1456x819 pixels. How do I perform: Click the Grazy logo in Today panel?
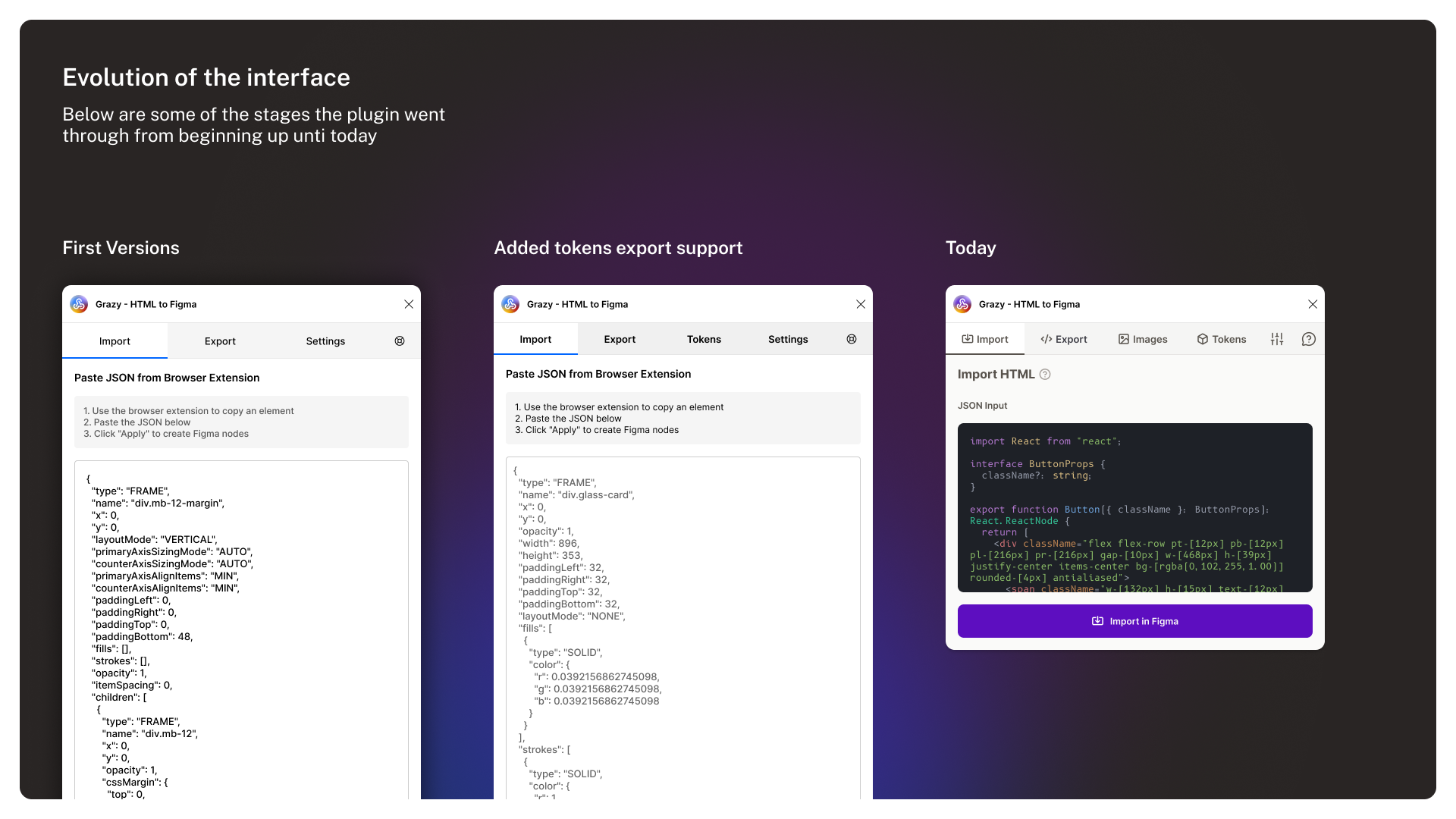click(962, 304)
